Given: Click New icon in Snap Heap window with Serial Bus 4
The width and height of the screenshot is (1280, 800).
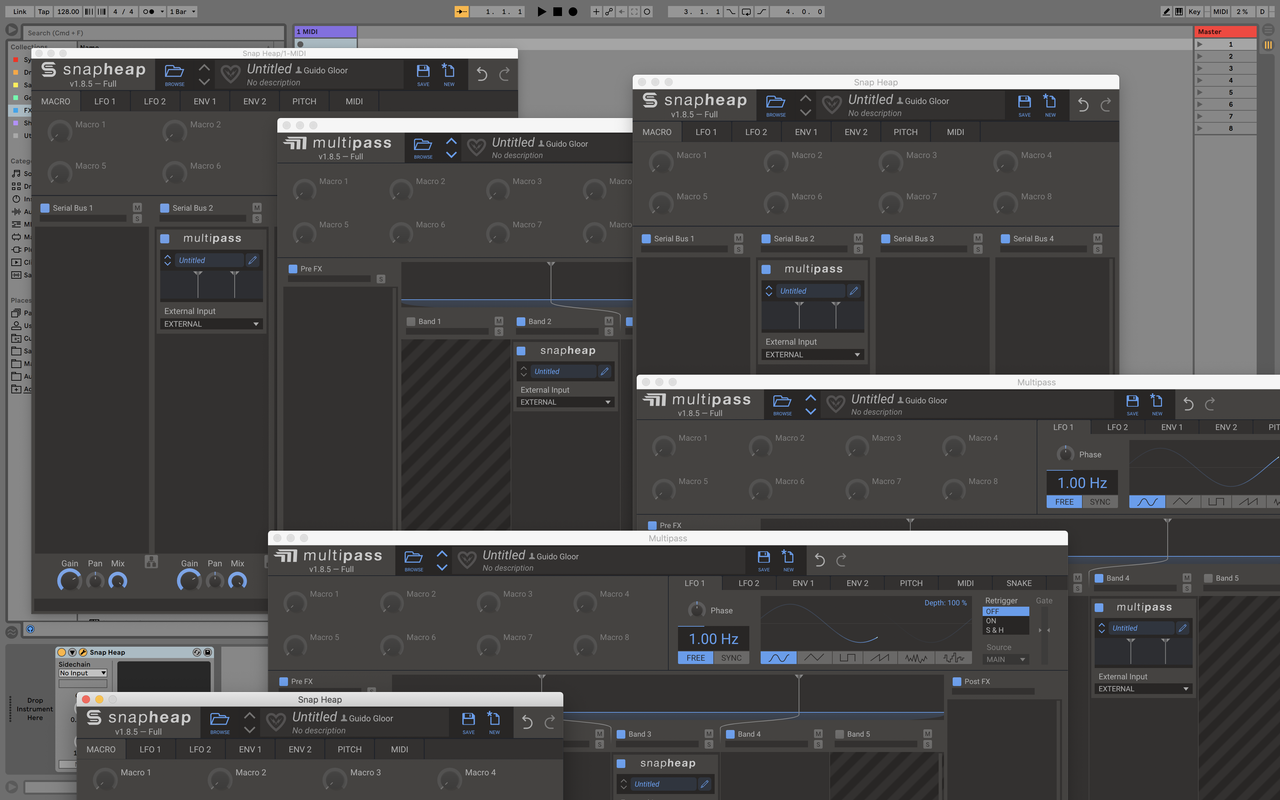Looking at the screenshot, I should 1050,103.
